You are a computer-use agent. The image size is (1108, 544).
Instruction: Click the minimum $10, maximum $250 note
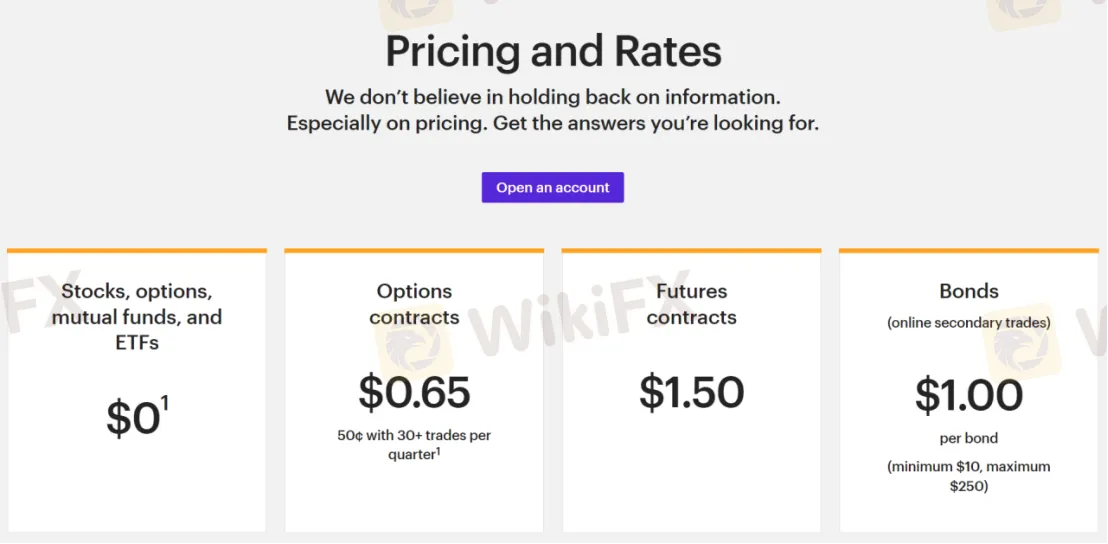tap(968, 476)
